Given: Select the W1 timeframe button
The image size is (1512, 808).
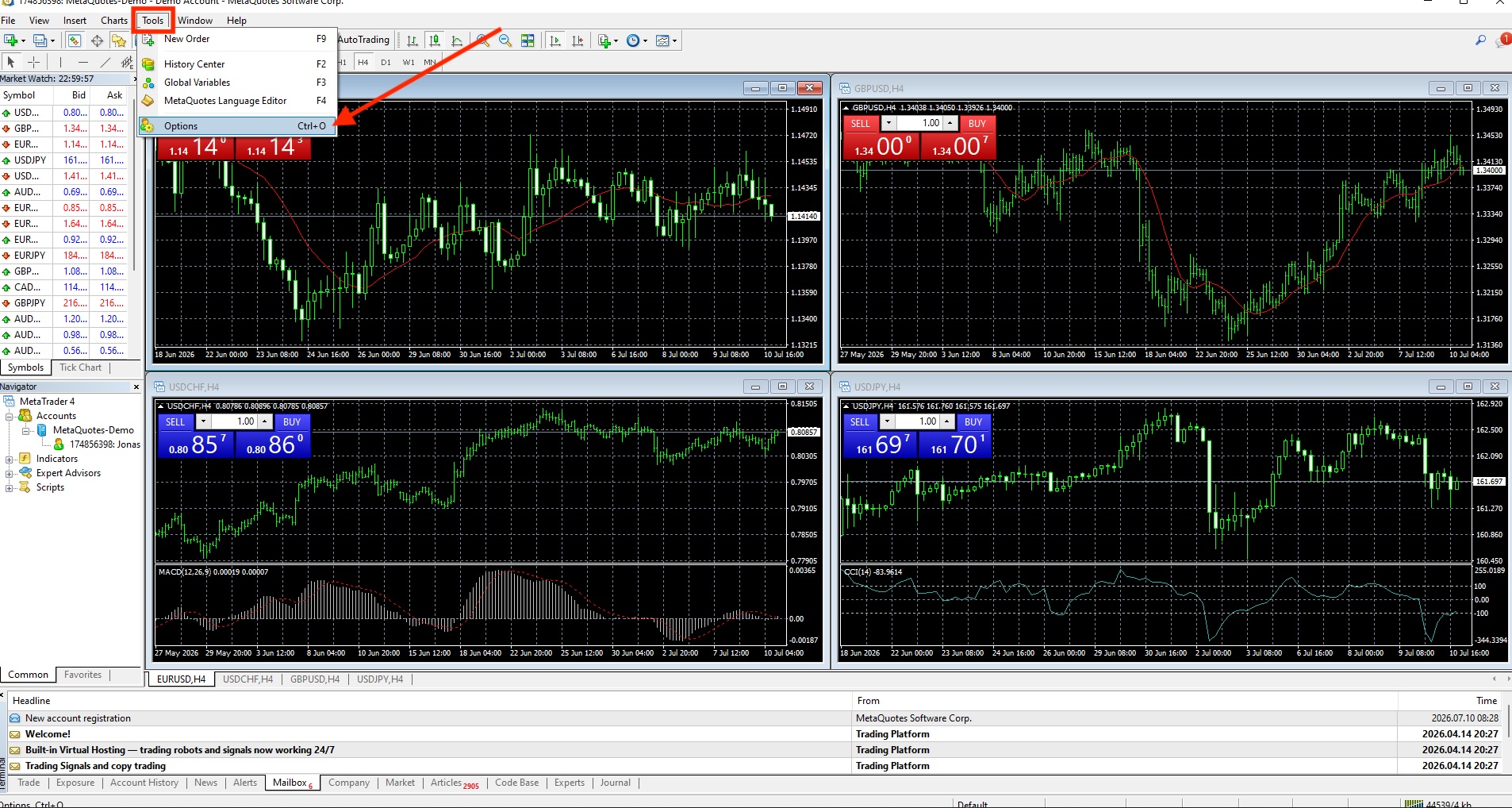Looking at the screenshot, I should [409, 62].
